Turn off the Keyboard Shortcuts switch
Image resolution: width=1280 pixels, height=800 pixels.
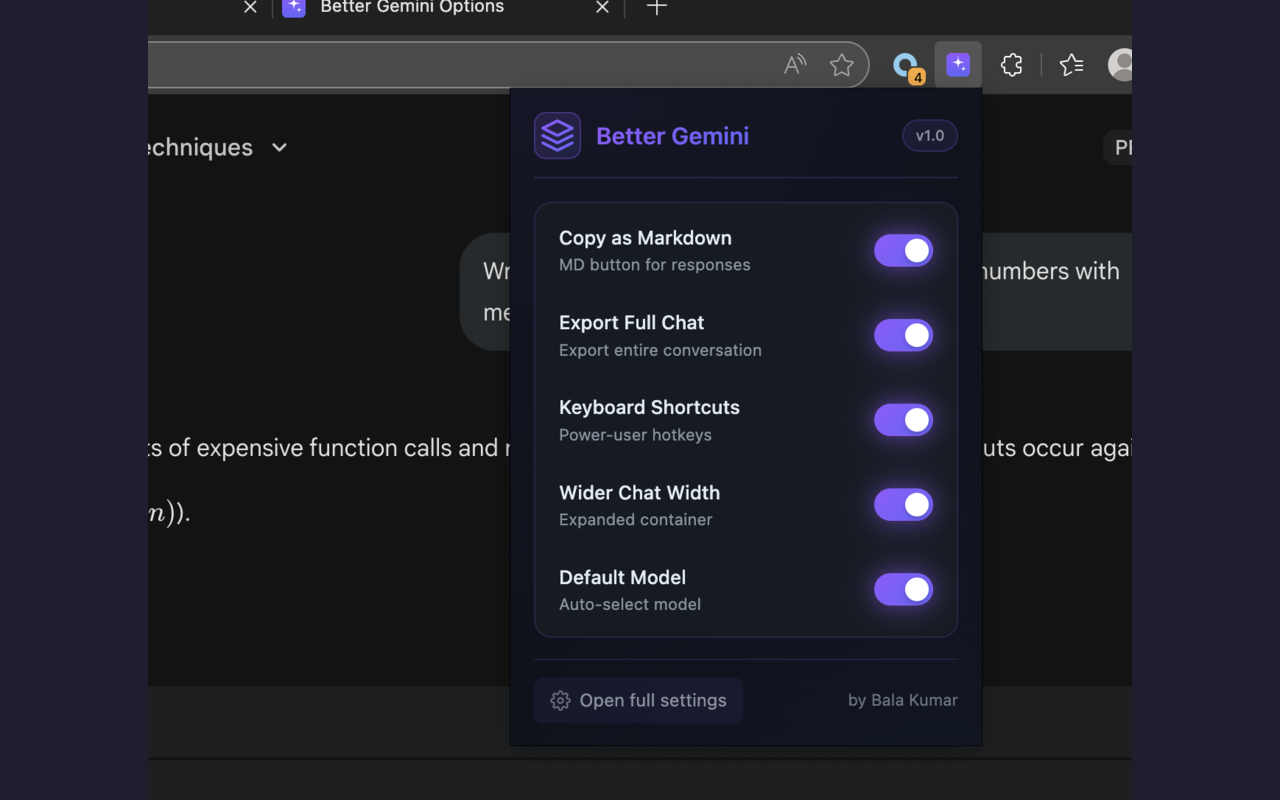click(903, 420)
